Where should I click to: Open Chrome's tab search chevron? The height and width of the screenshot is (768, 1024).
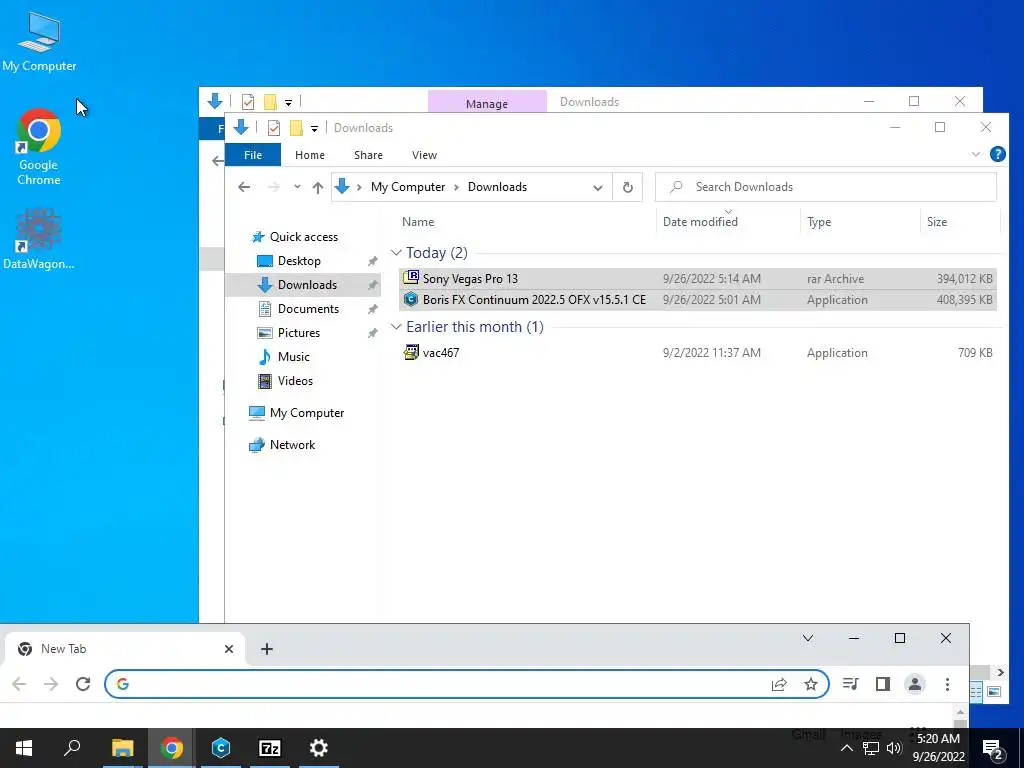pyautogui.click(x=808, y=638)
